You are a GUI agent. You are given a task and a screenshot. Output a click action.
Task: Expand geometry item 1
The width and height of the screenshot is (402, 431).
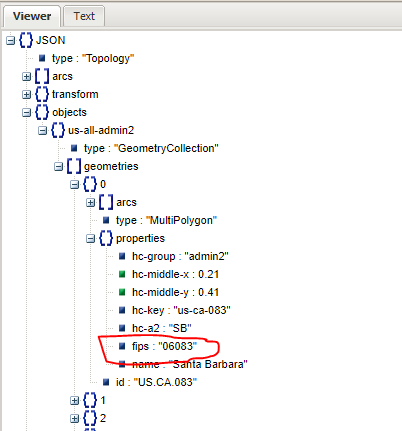(x=75, y=401)
